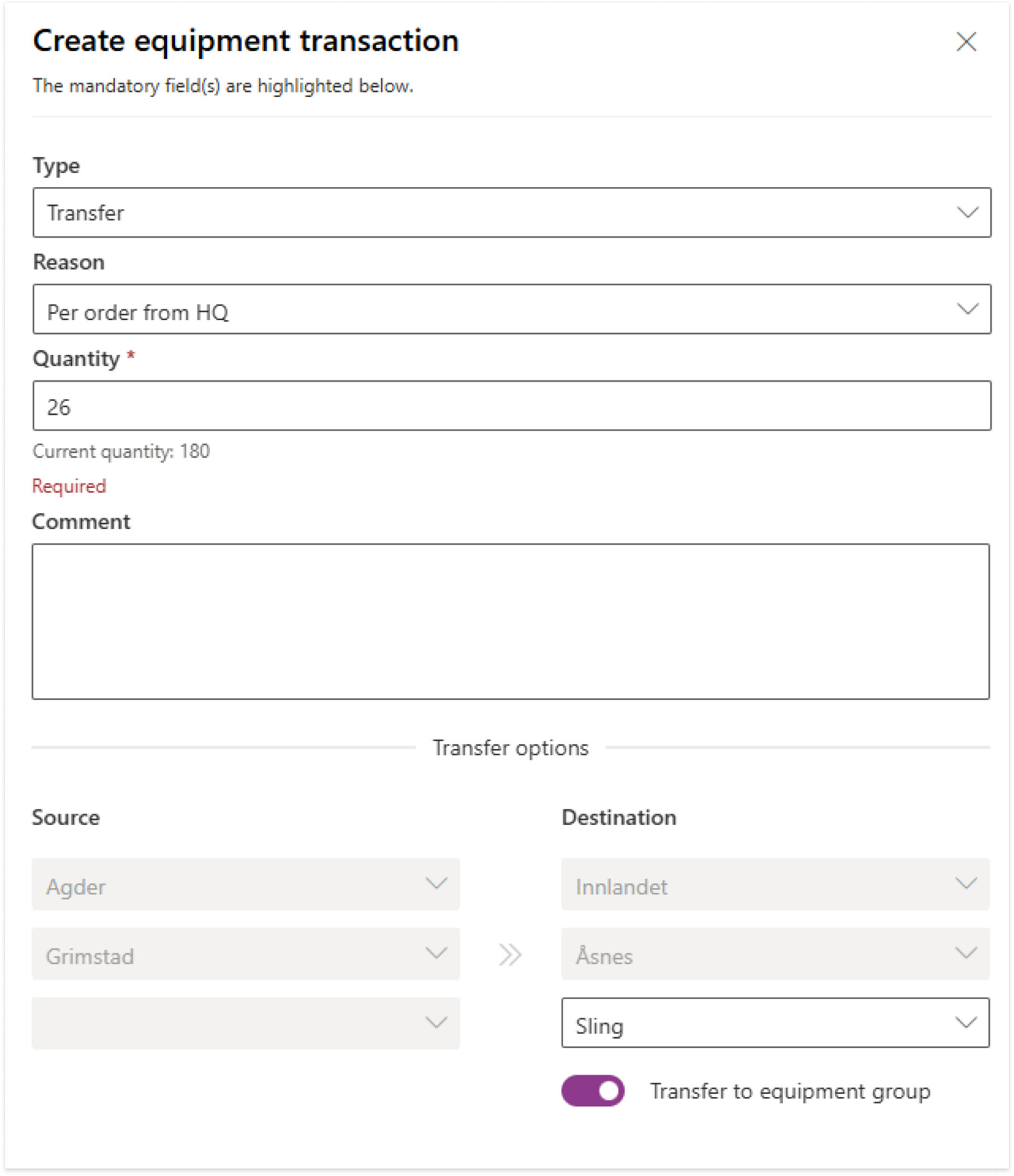The height and width of the screenshot is (1176, 1014).
Task: Click inside the Comment text area
Action: click(511, 621)
